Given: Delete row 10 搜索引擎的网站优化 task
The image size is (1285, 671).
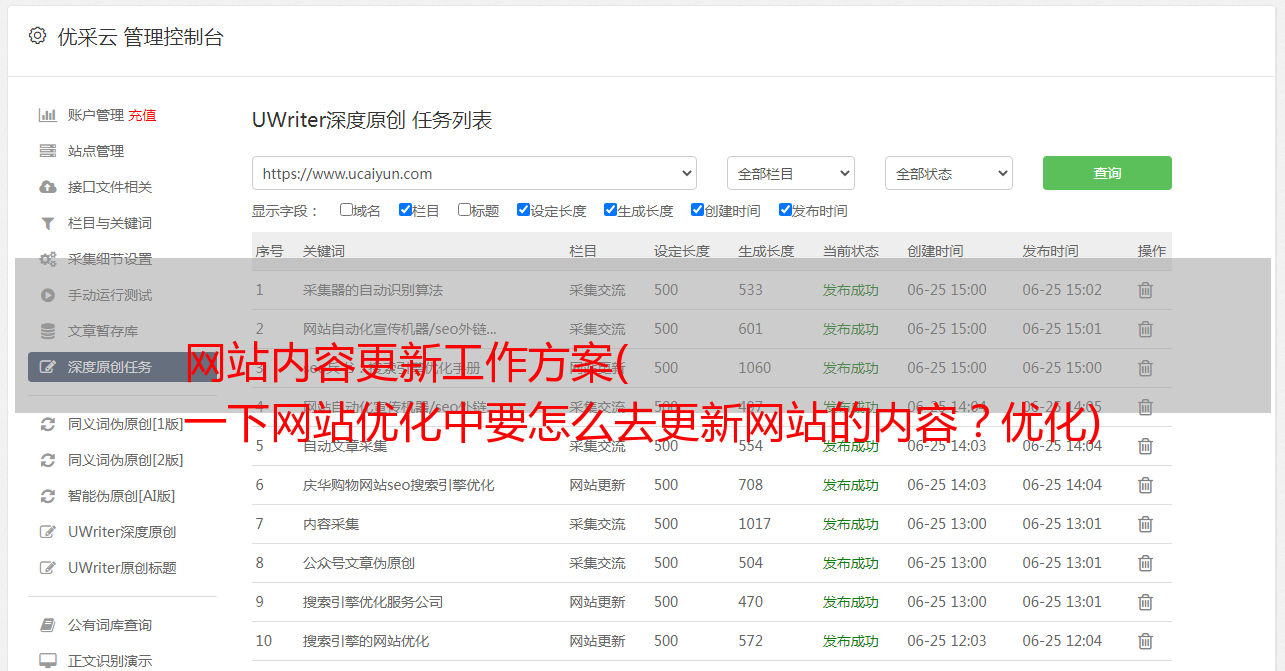Looking at the screenshot, I should (x=1145, y=641).
